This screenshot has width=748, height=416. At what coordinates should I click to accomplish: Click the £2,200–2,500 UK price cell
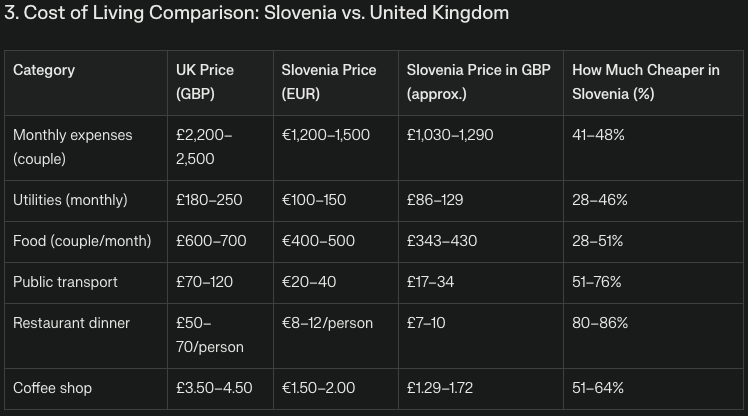tap(204, 146)
